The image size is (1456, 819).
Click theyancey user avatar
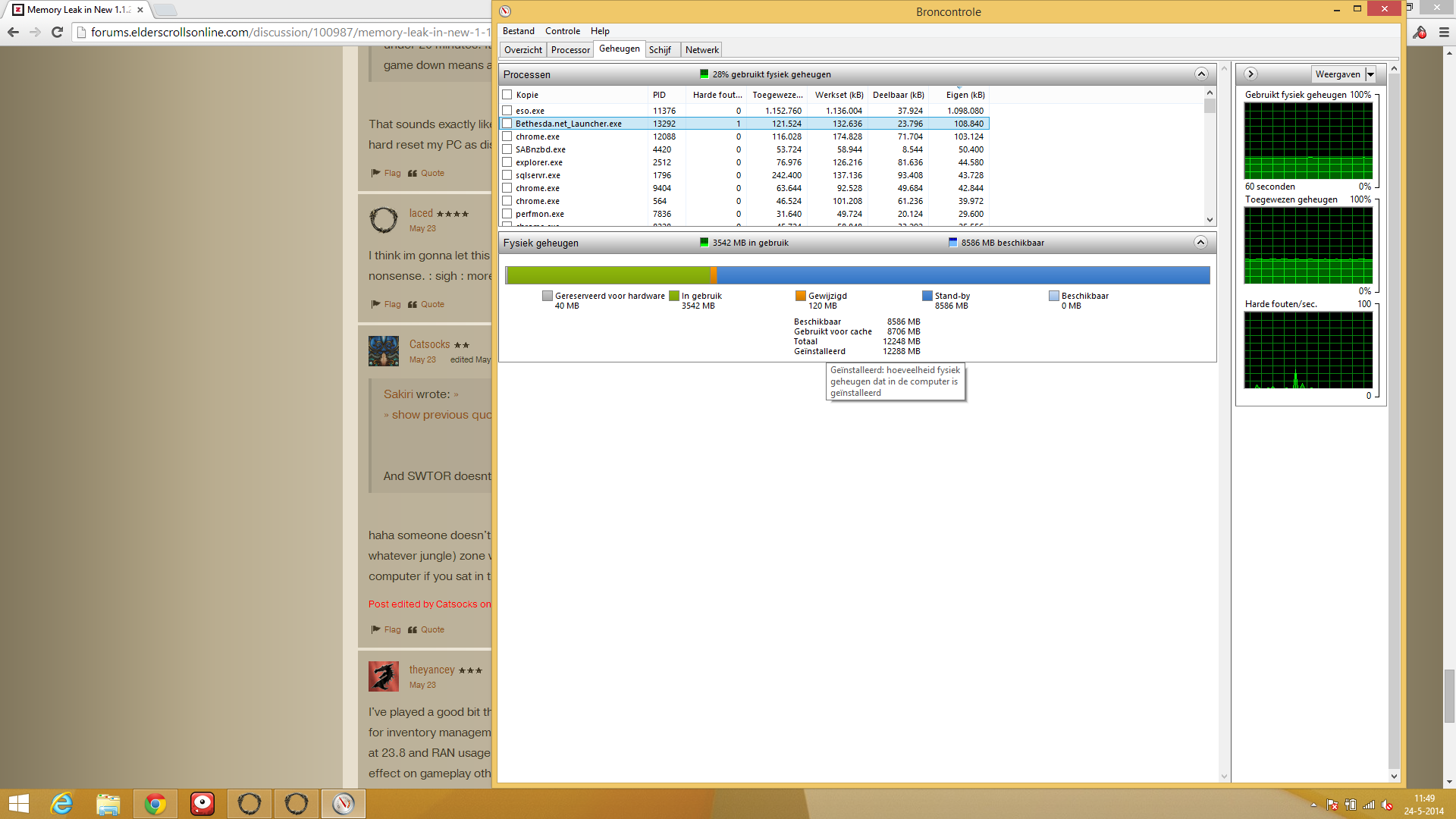tap(384, 676)
